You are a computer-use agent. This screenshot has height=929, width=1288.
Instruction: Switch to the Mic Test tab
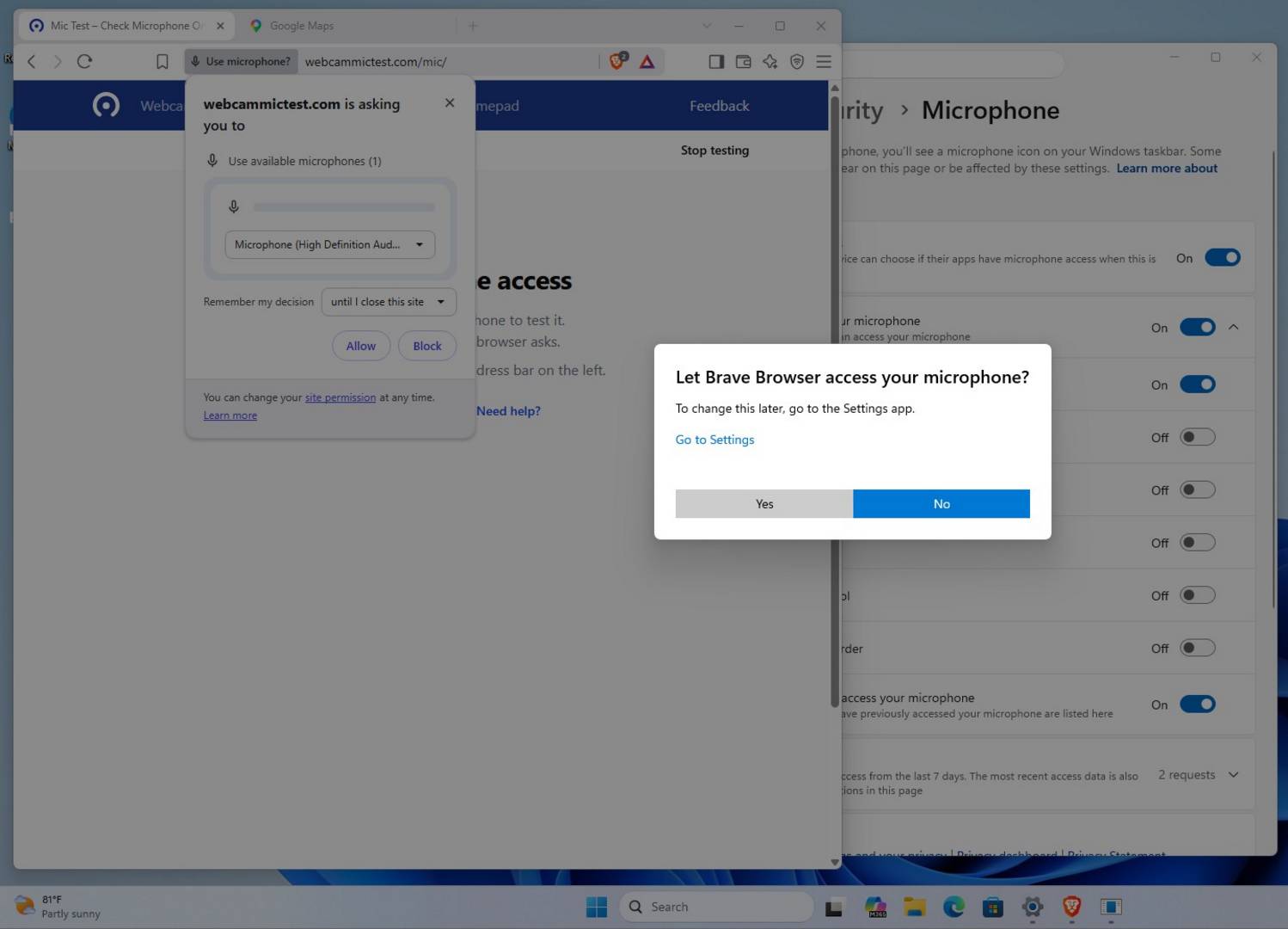[127, 26]
